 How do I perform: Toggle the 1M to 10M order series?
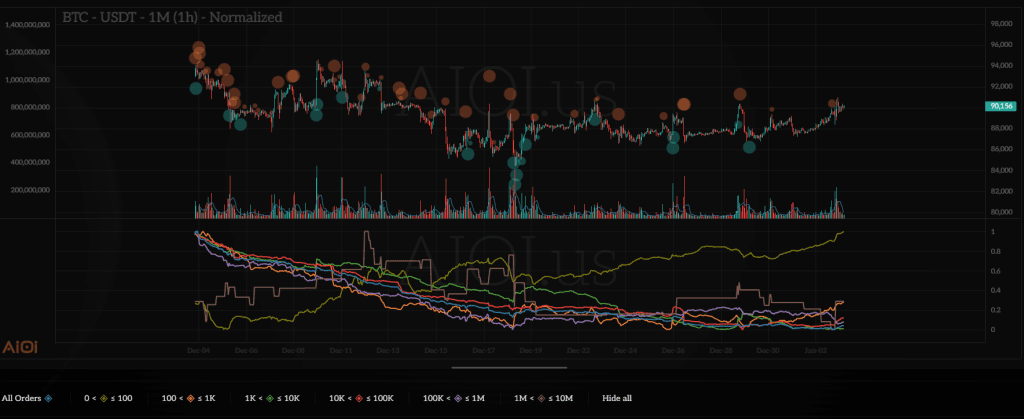coord(542,397)
